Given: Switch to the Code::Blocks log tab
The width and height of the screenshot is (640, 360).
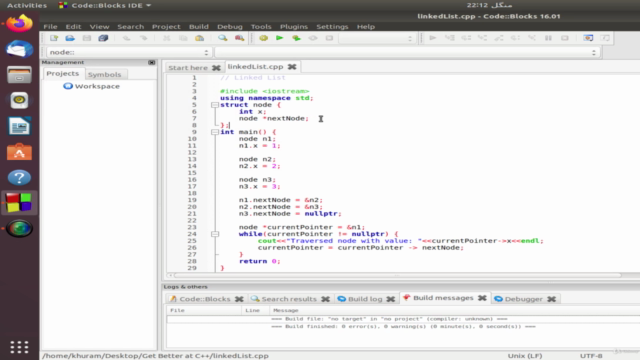Looking at the screenshot, I should 205,299.
